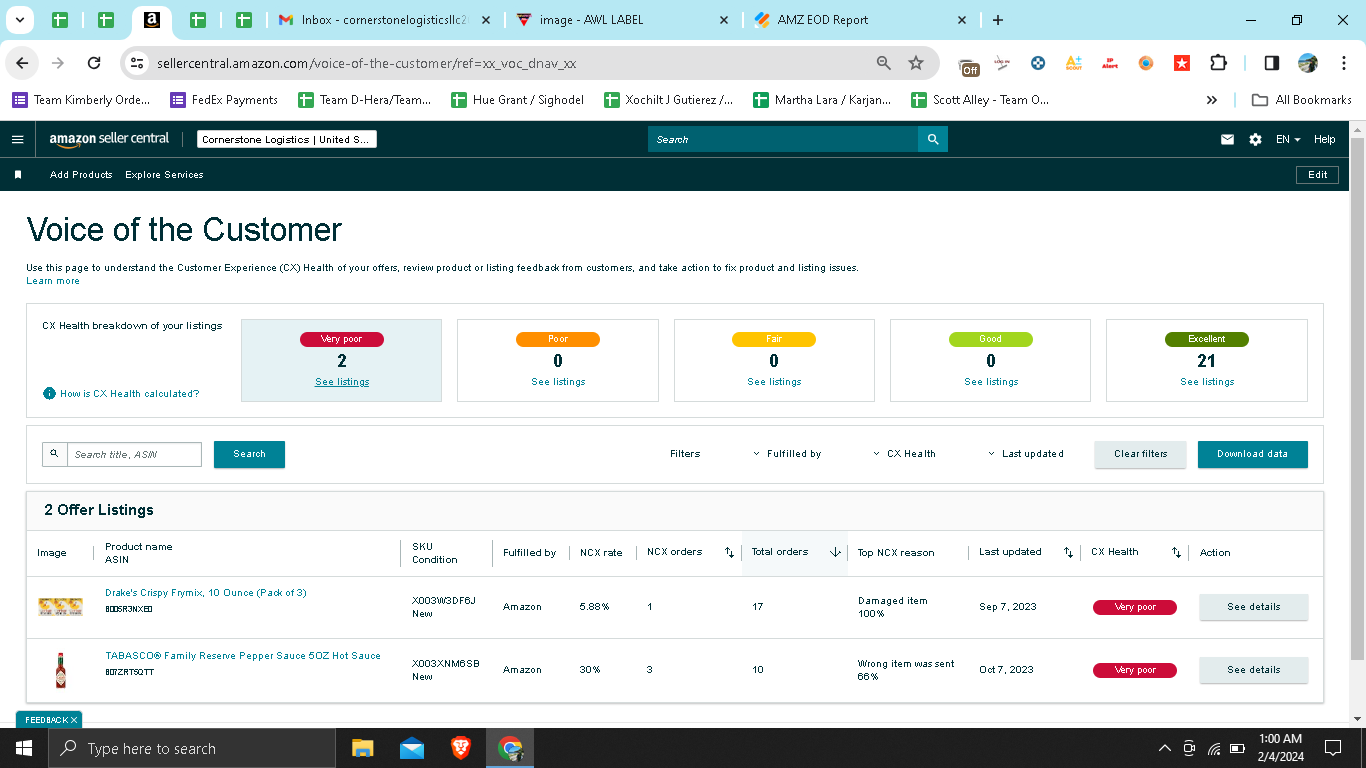The image size is (1366, 768).
Task: Open the Seller Central hamburger menu
Action: coord(17,140)
